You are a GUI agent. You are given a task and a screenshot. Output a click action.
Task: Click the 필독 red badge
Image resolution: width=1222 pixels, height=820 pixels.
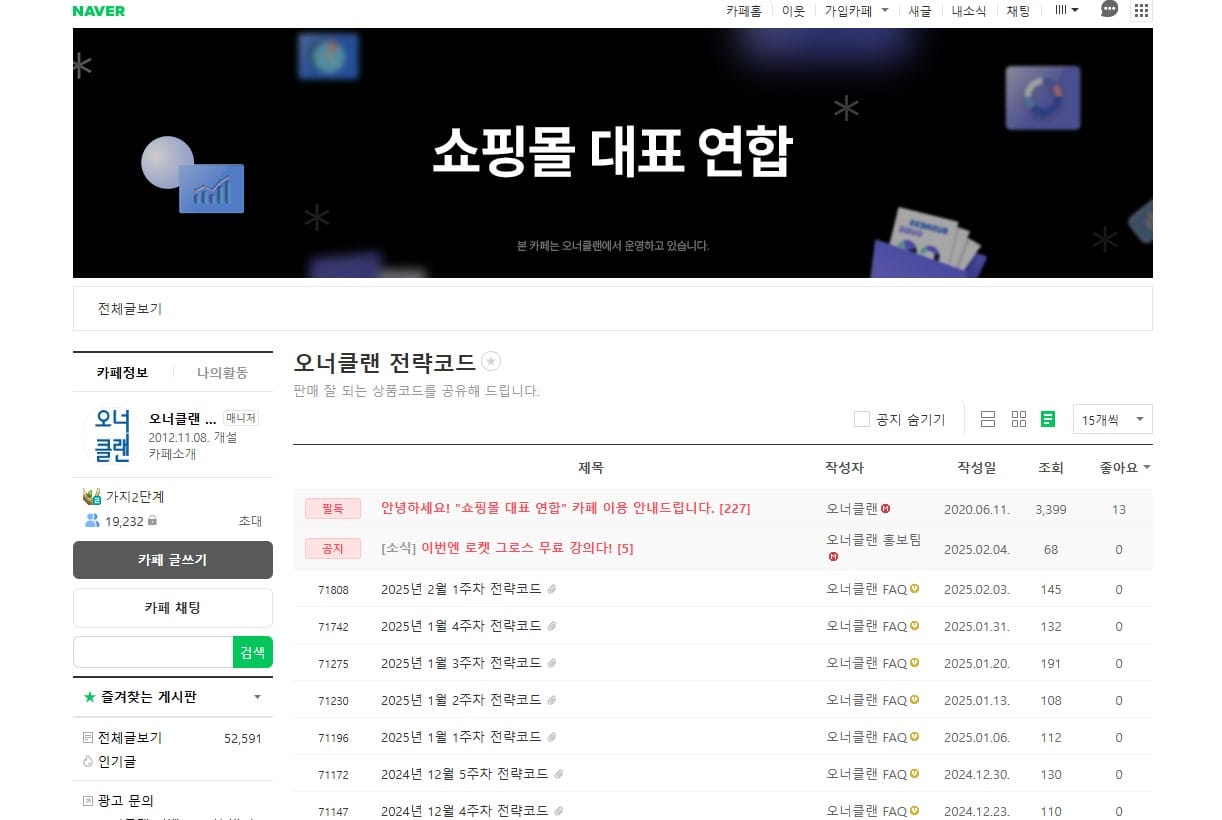pyautogui.click(x=333, y=509)
